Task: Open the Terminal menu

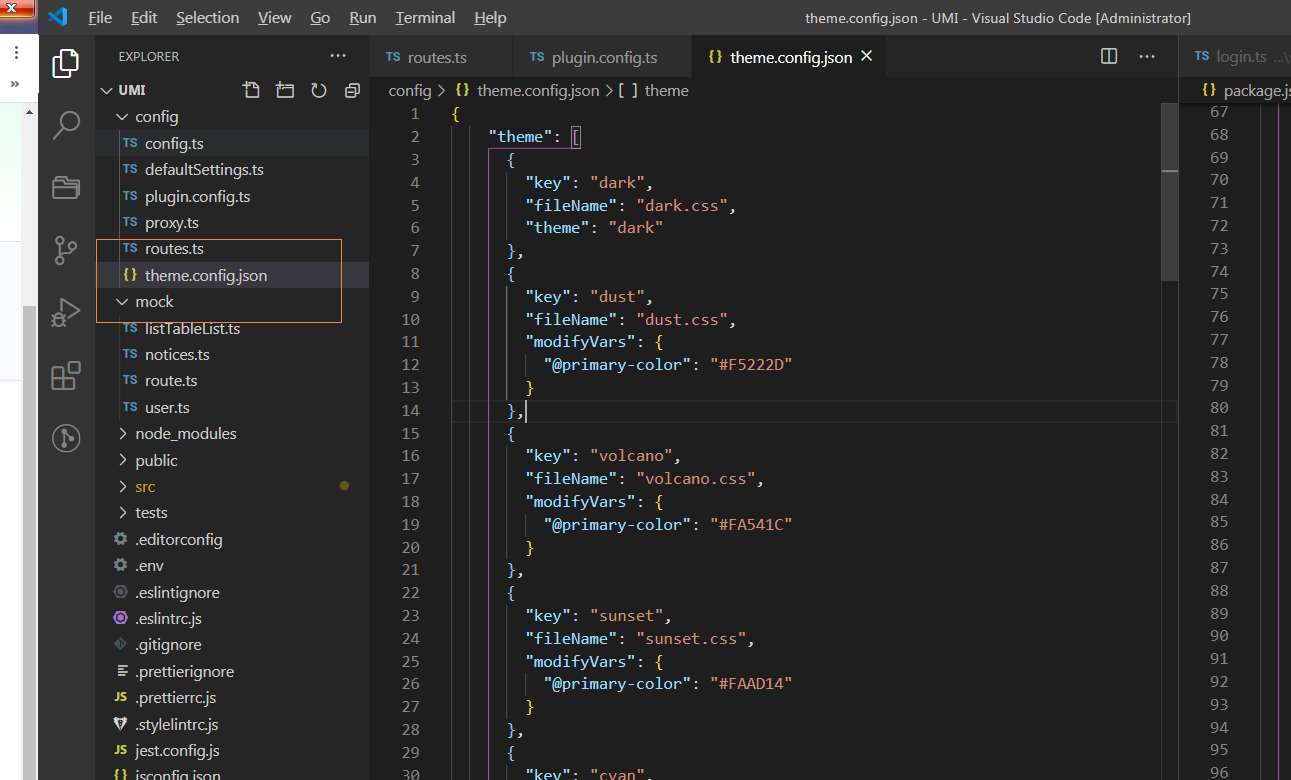Action: click(x=424, y=17)
